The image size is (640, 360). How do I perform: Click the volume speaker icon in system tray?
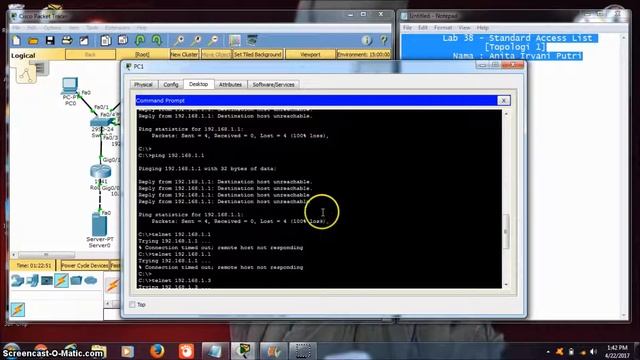[593, 351]
